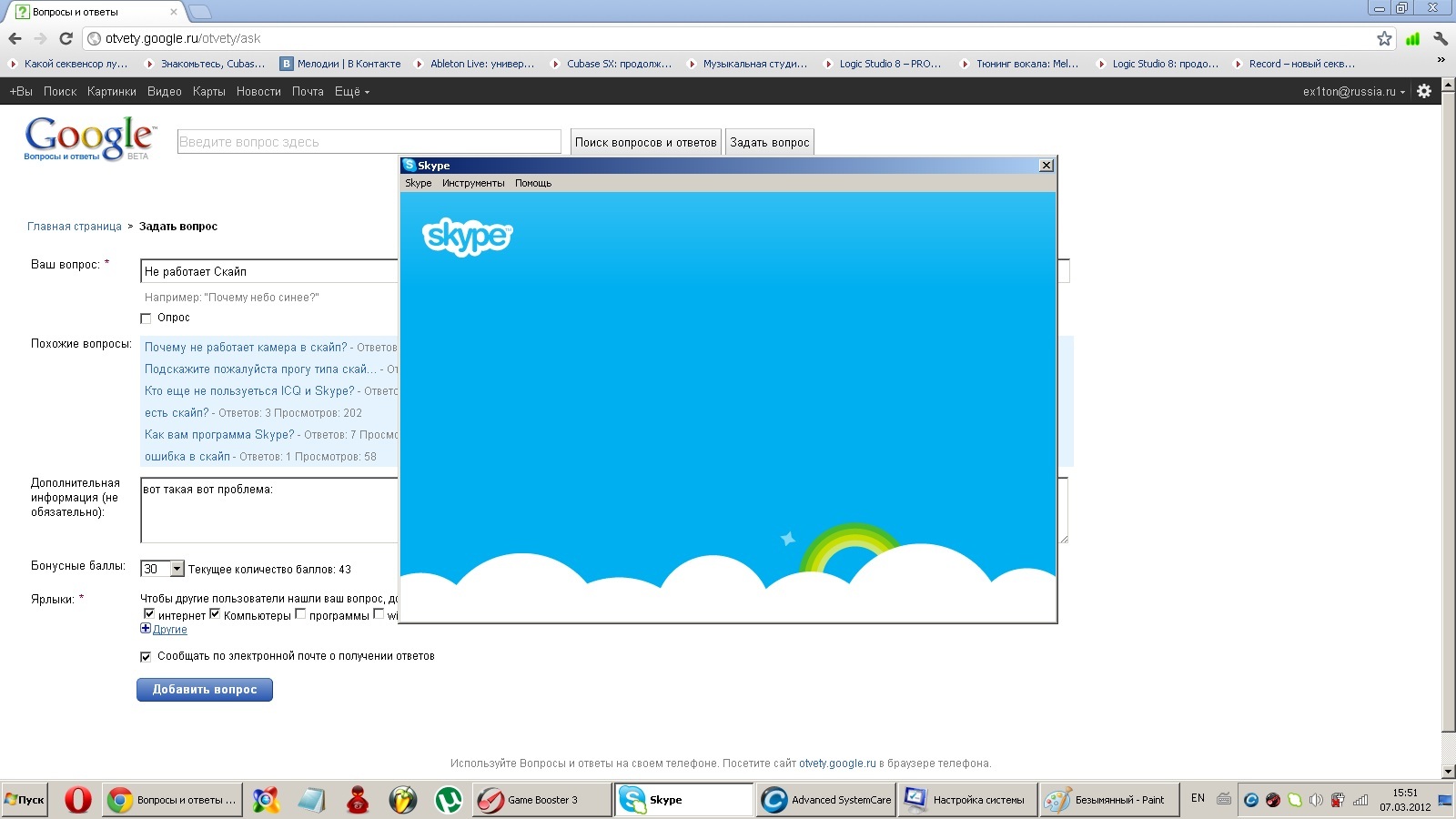
Task: Tick the Опрос checkbox
Action: (x=146, y=318)
